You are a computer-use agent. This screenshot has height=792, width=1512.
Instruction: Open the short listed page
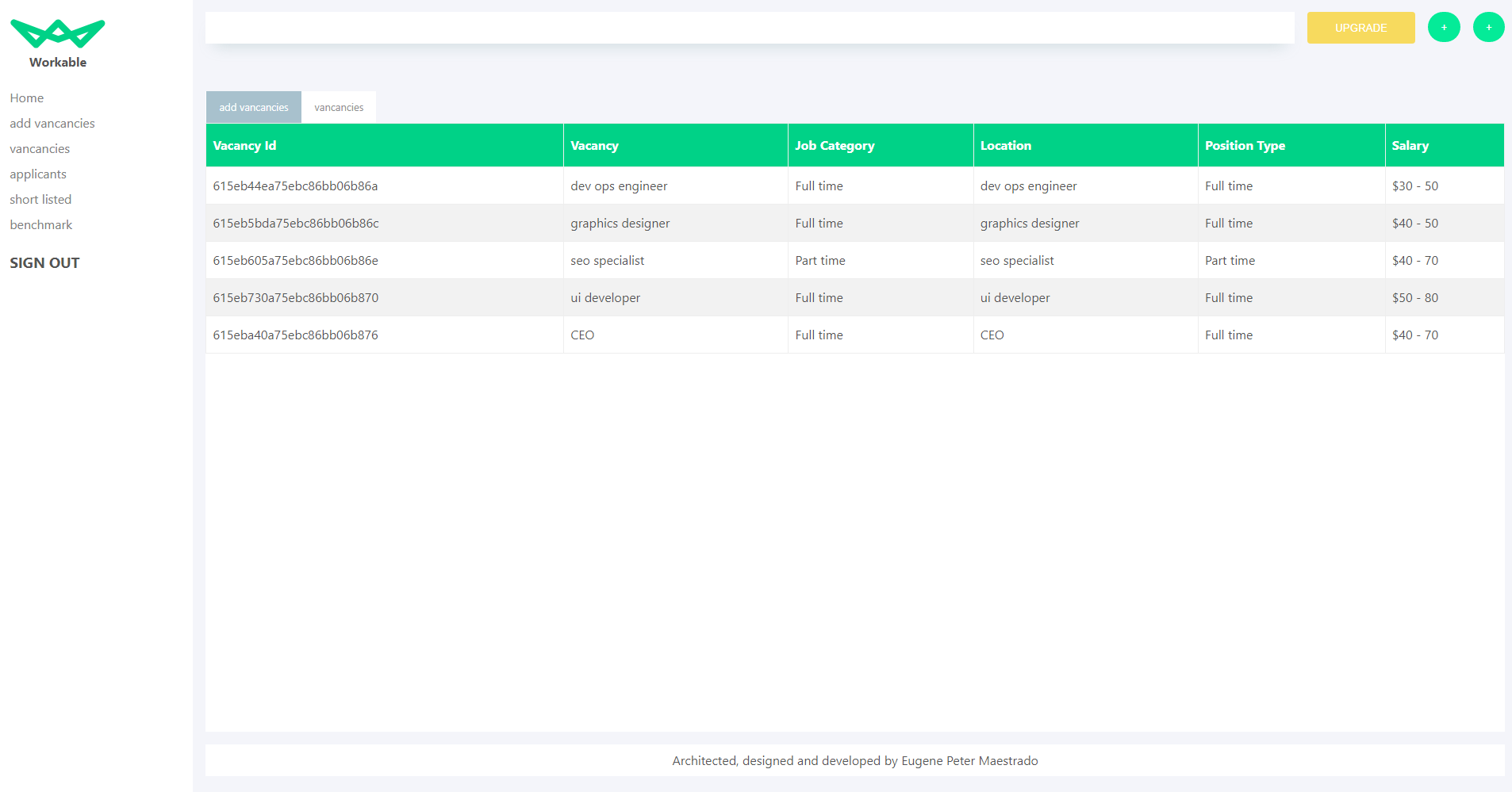[40, 200]
